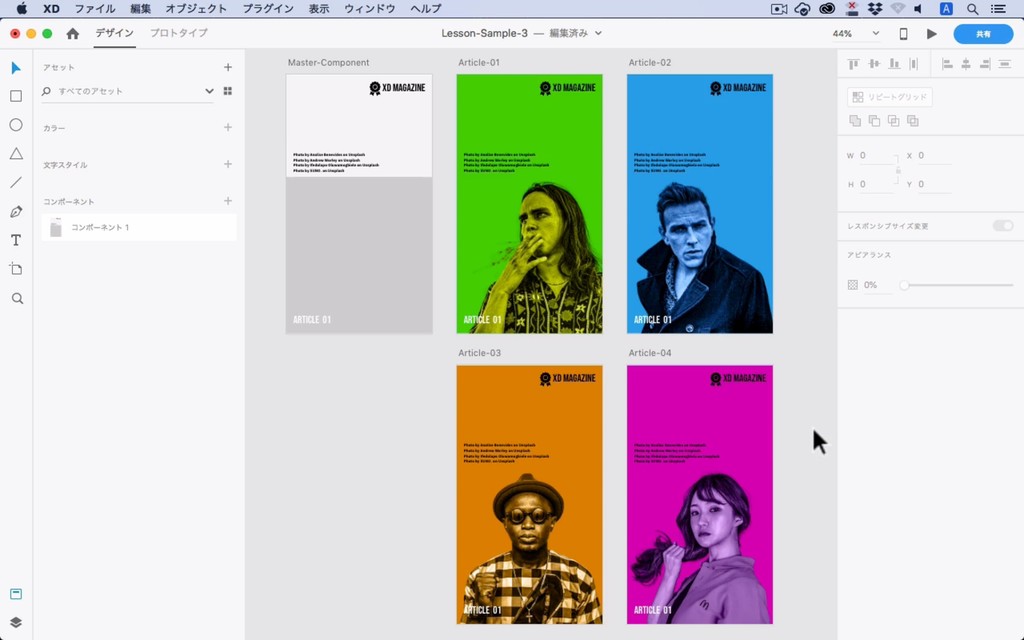Click リピートグリッド button
Image resolution: width=1024 pixels, height=640 pixels.
(x=889, y=97)
